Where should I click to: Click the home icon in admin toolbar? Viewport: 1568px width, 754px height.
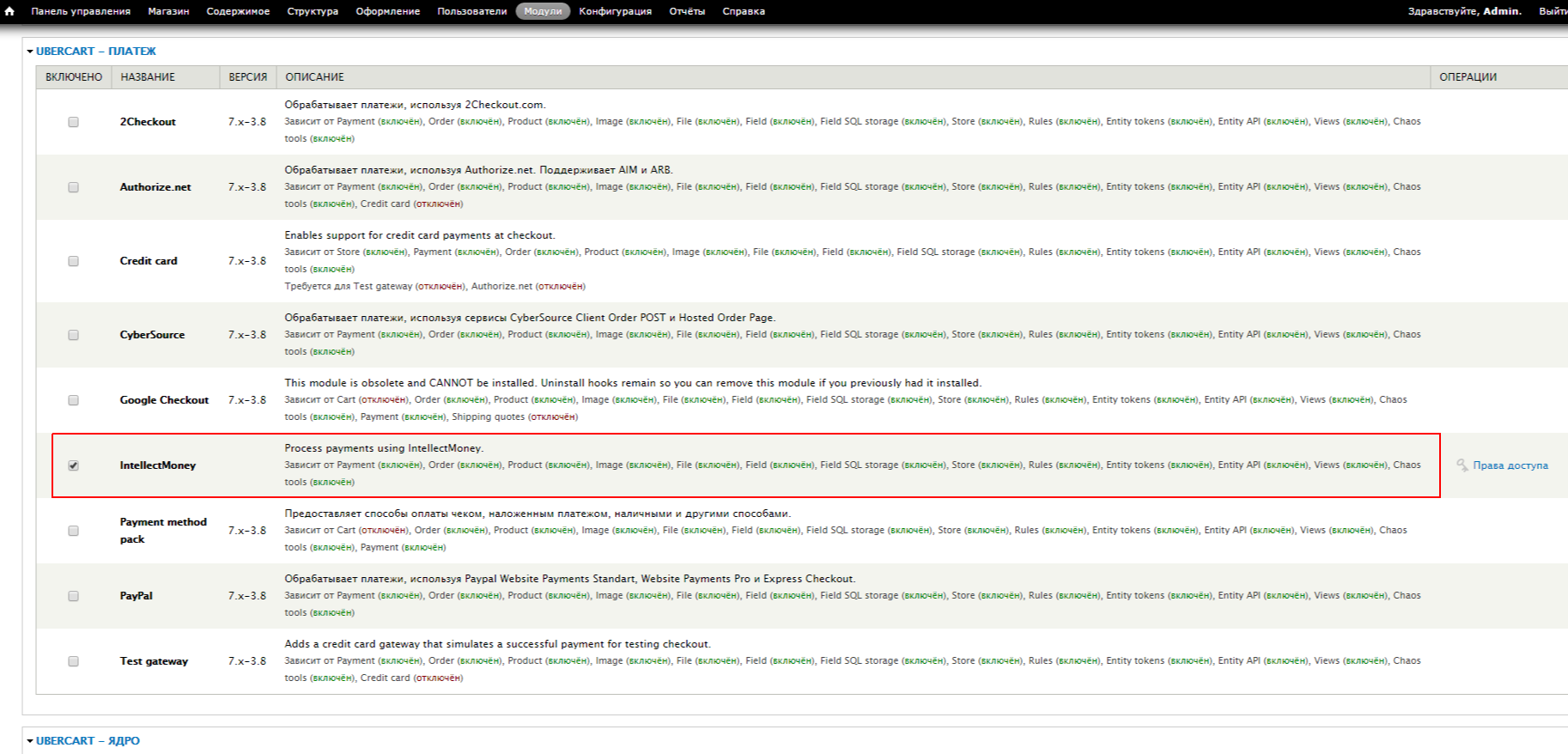pos(9,11)
